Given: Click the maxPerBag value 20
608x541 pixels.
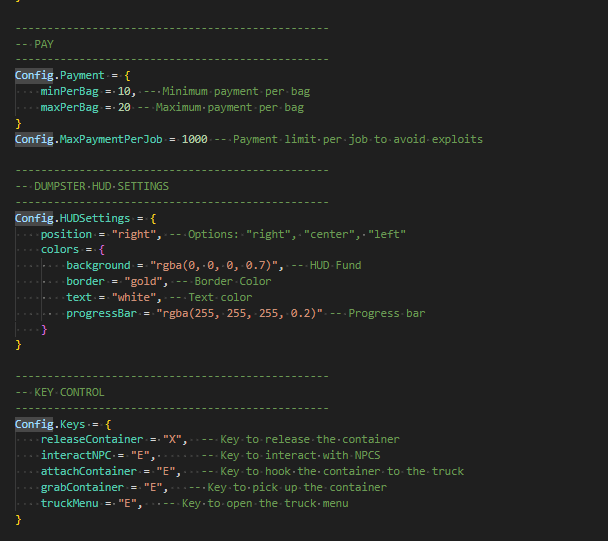Looking at the screenshot, I should point(124,107).
